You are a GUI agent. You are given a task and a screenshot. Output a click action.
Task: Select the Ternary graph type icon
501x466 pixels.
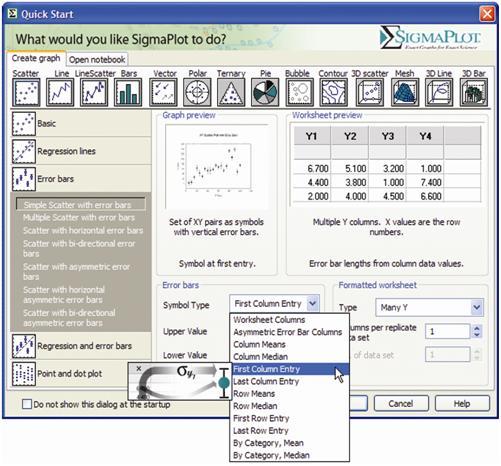click(231, 92)
